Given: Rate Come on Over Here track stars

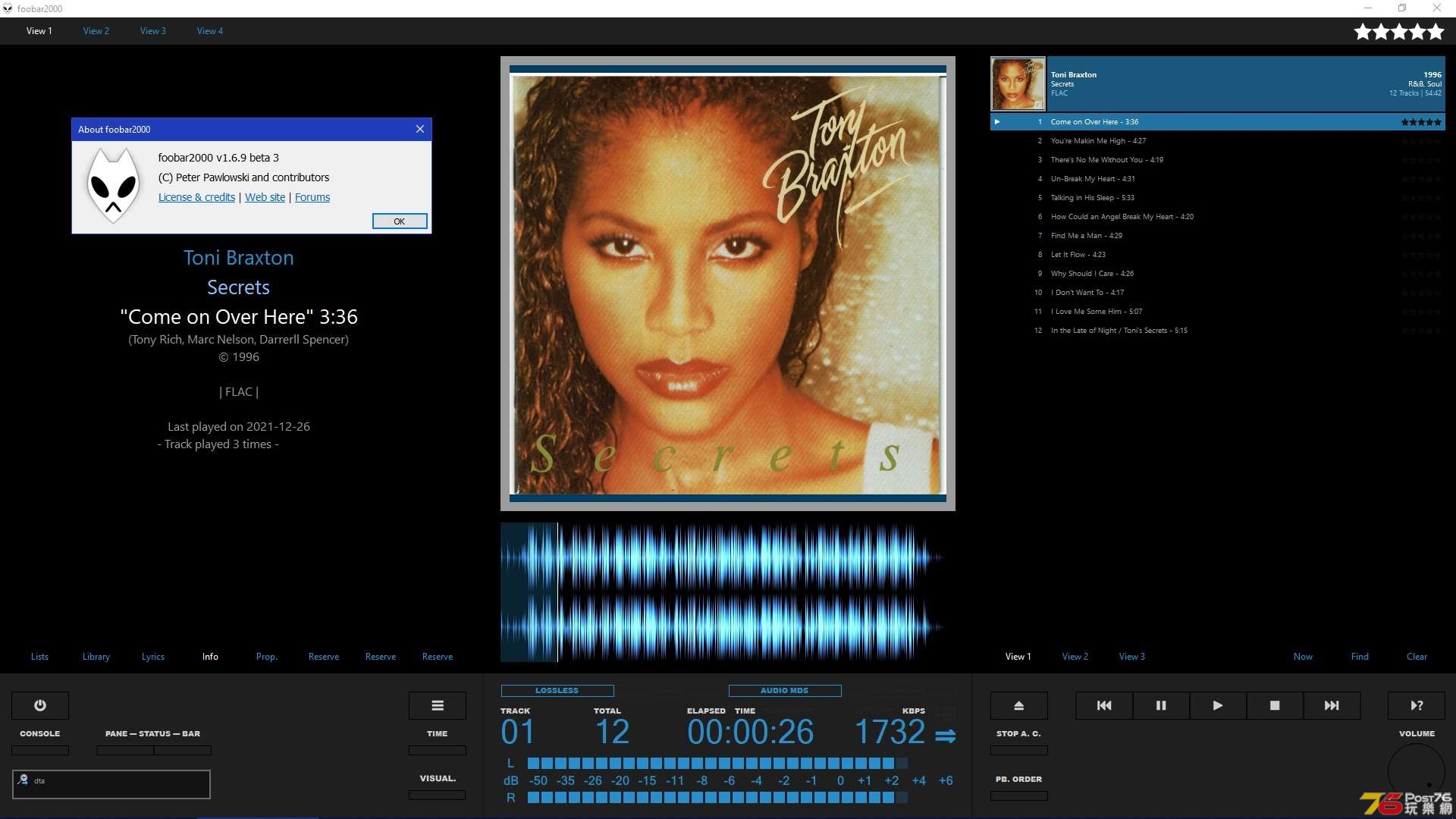Looking at the screenshot, I should (1421, 122).
